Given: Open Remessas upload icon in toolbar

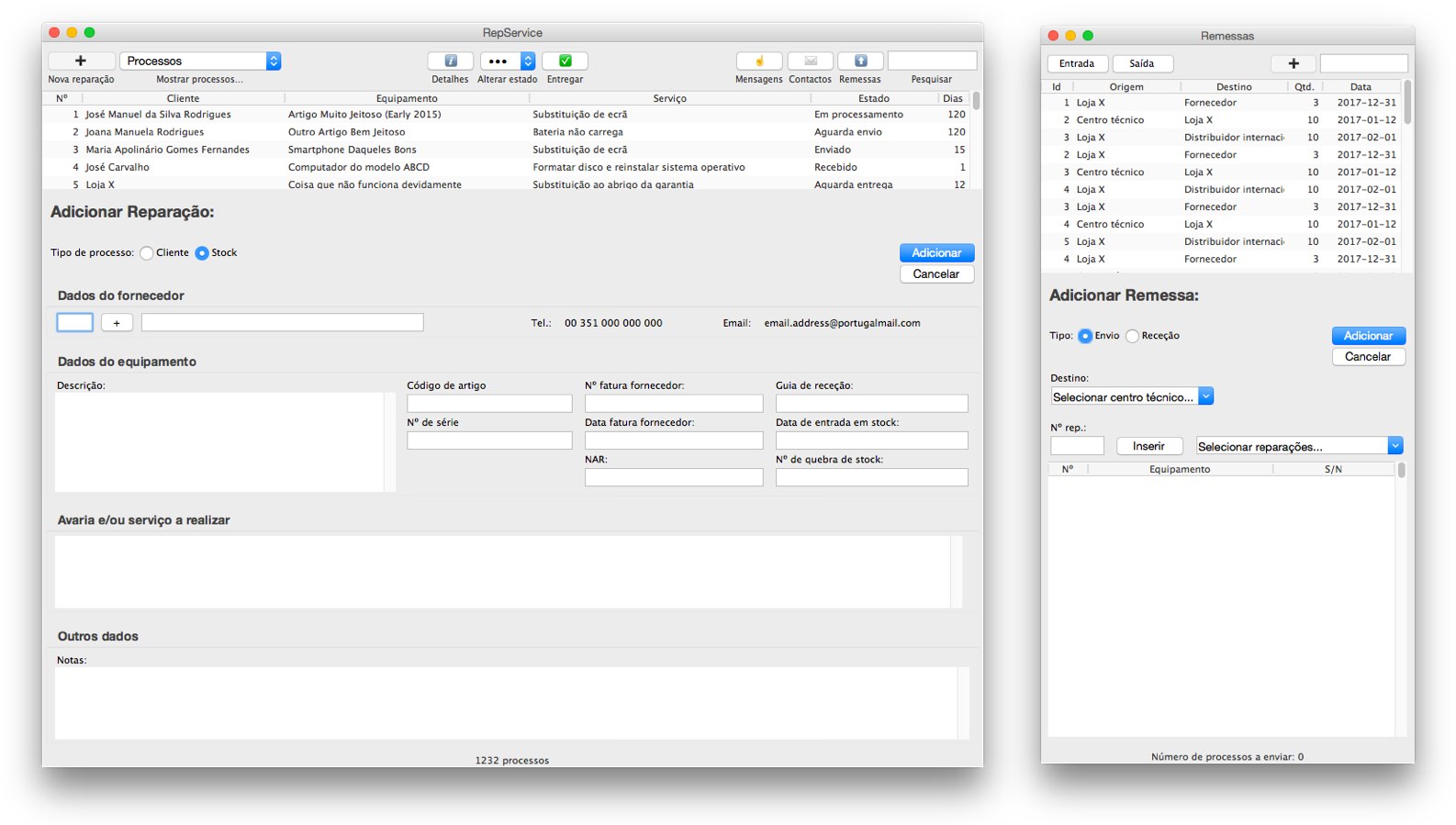Looking at the screenshot, I should click(x=861, y=61).
